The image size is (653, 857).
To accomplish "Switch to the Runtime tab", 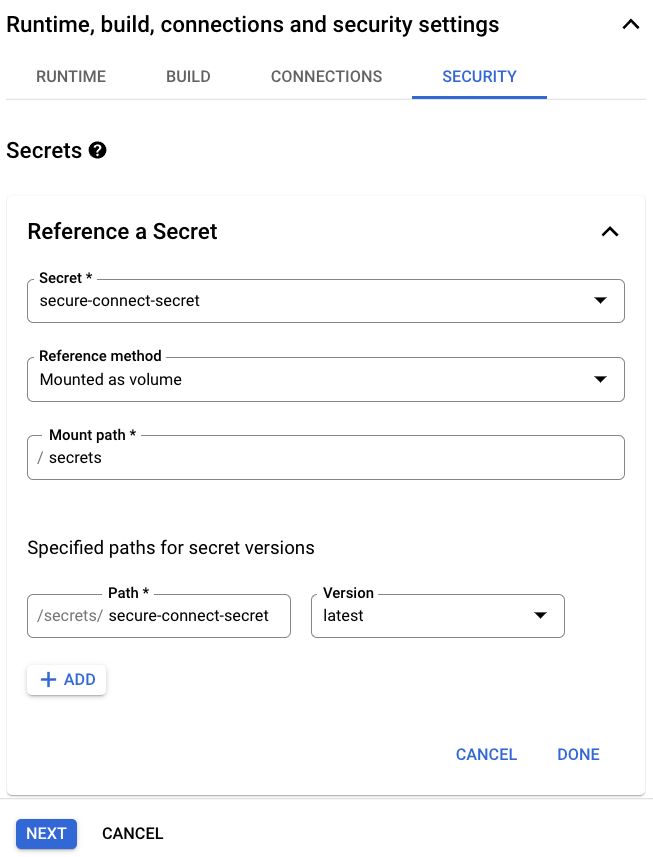I will click(x=71, y=76).
